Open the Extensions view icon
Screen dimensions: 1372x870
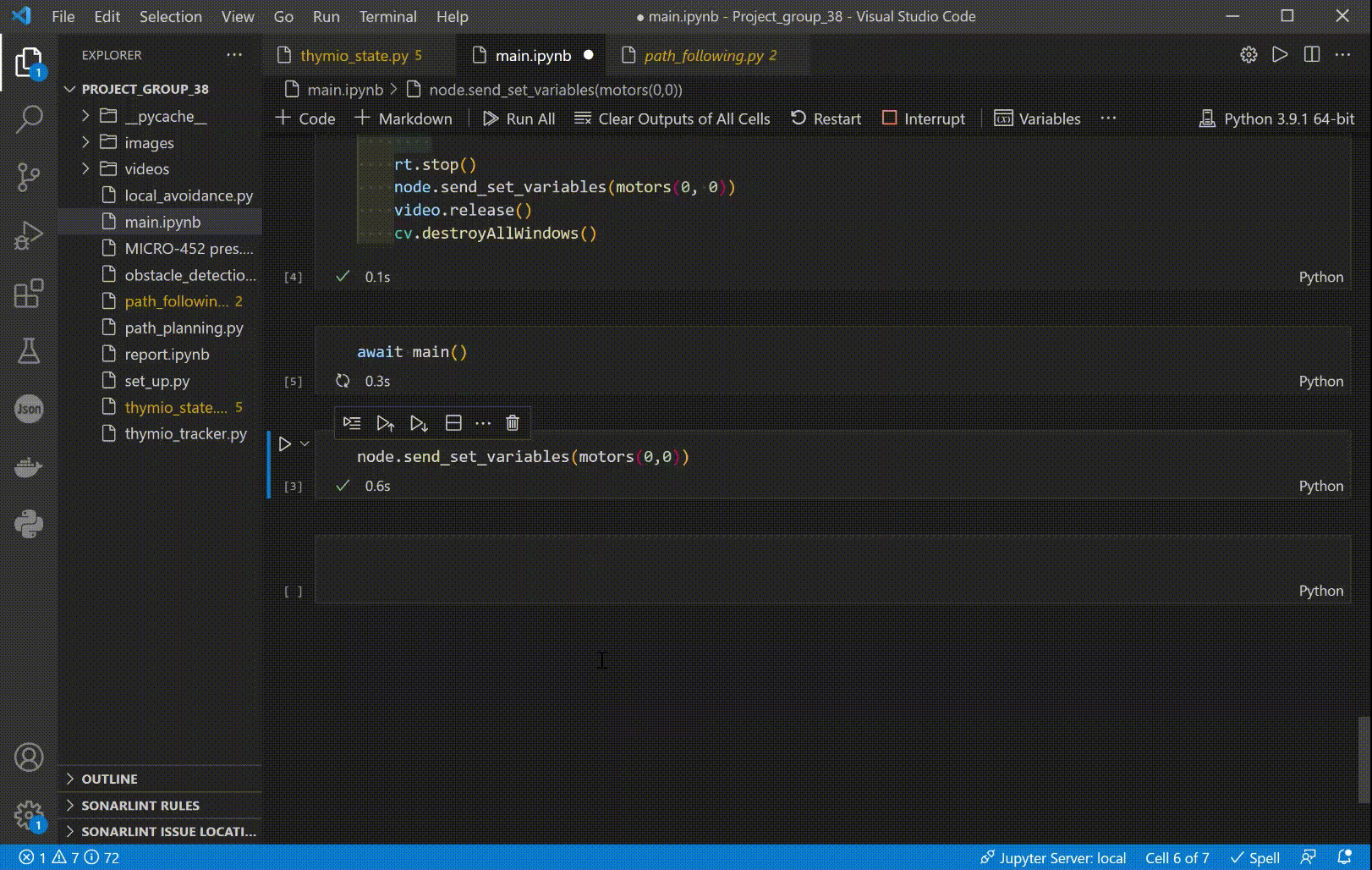pos(29,294)
